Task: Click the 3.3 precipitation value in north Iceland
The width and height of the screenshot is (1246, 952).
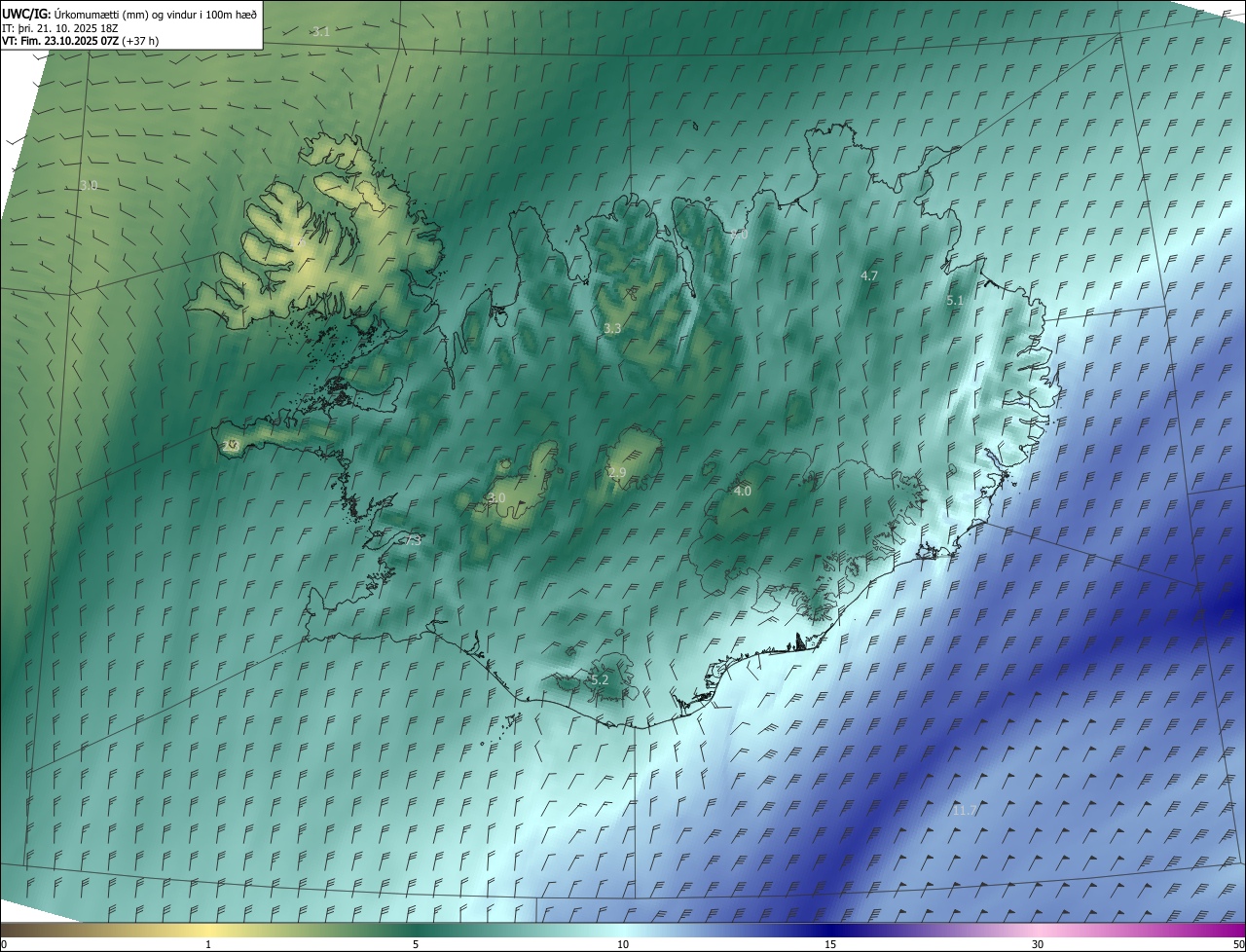Action: click(612, 329)
